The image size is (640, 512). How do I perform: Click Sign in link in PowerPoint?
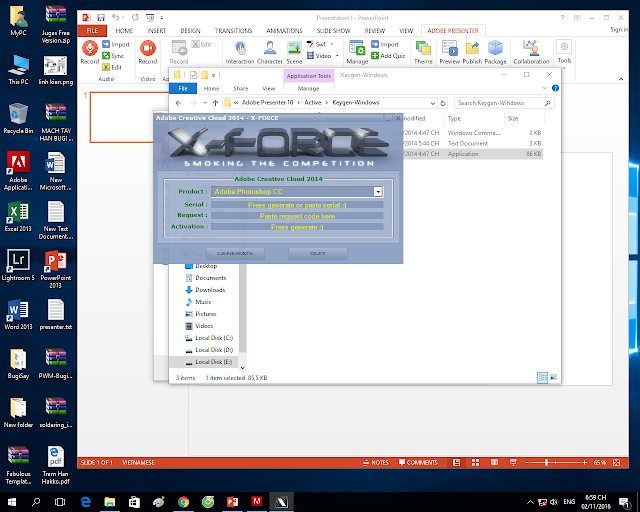pos(619,29)
